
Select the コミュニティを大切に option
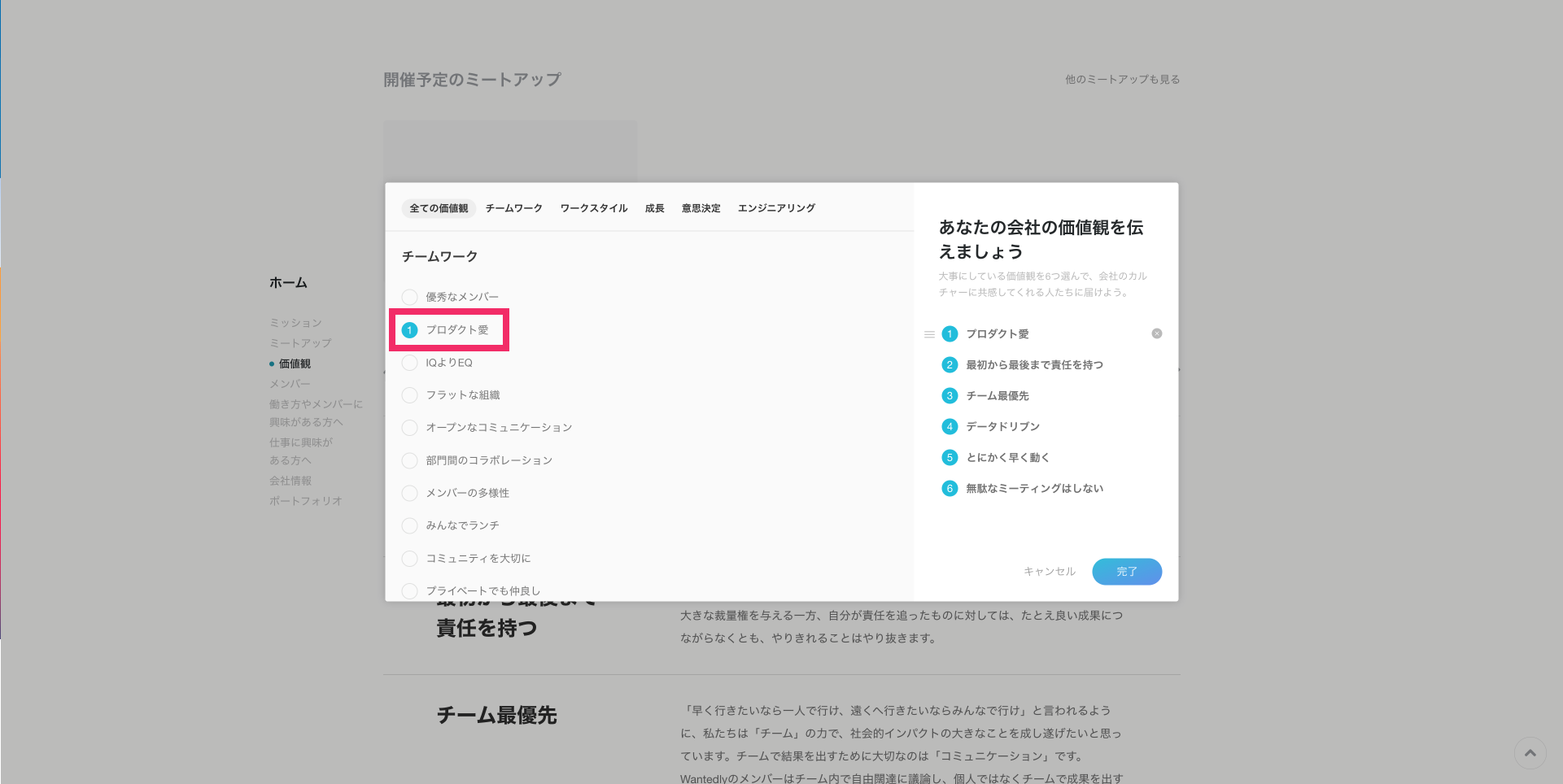[466, 559]
